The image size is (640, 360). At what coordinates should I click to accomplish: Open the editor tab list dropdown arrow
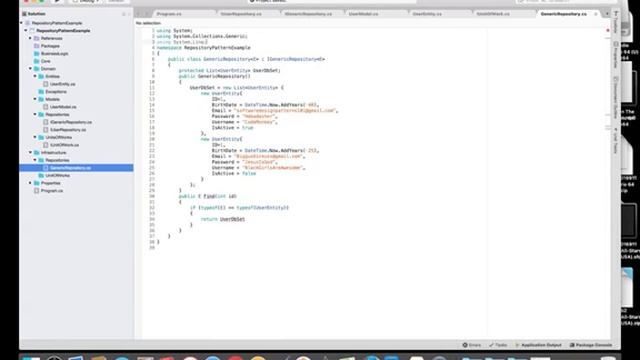coord(607,14)
